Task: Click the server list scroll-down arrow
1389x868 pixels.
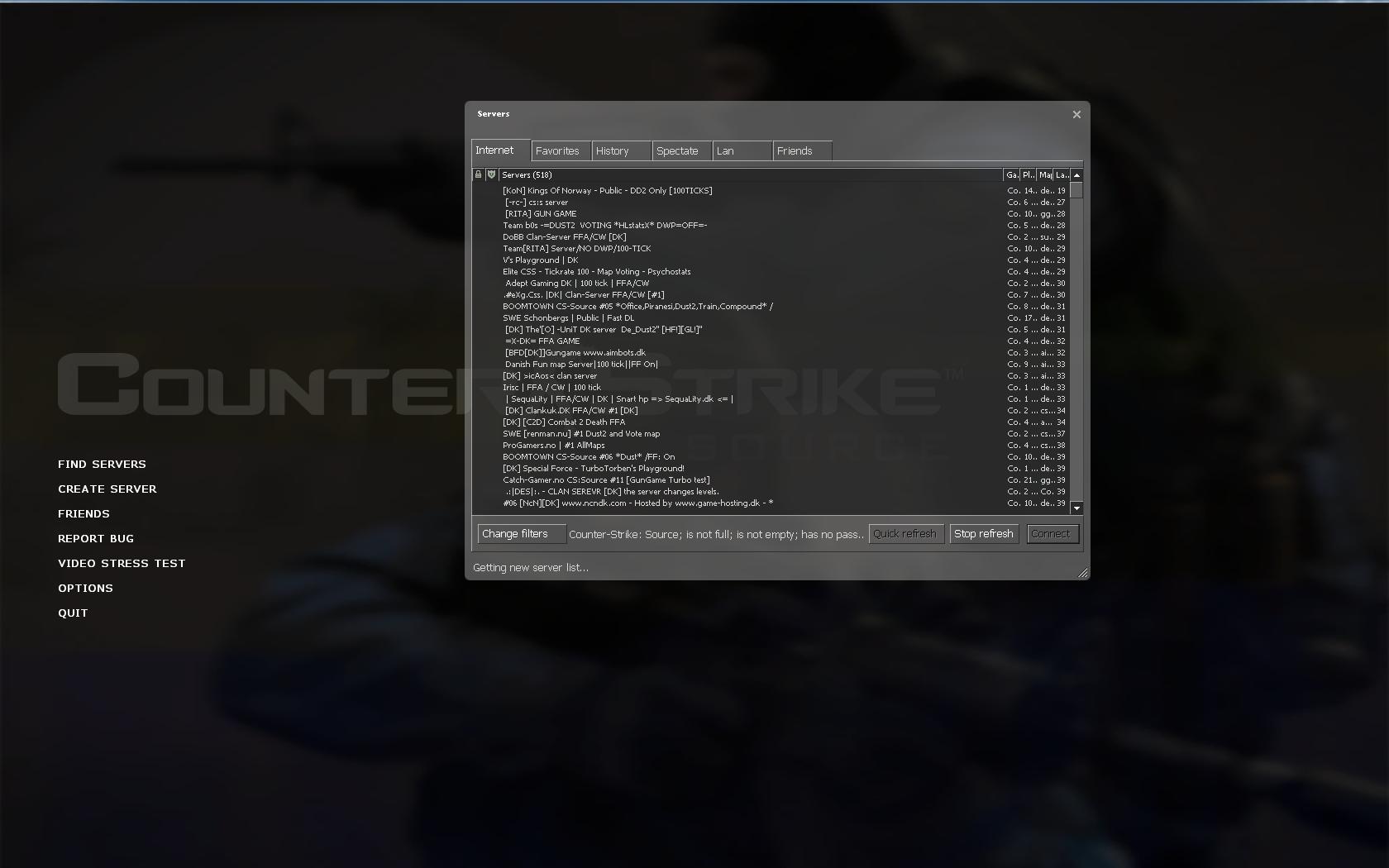Action: click(x=1076, y=508)
